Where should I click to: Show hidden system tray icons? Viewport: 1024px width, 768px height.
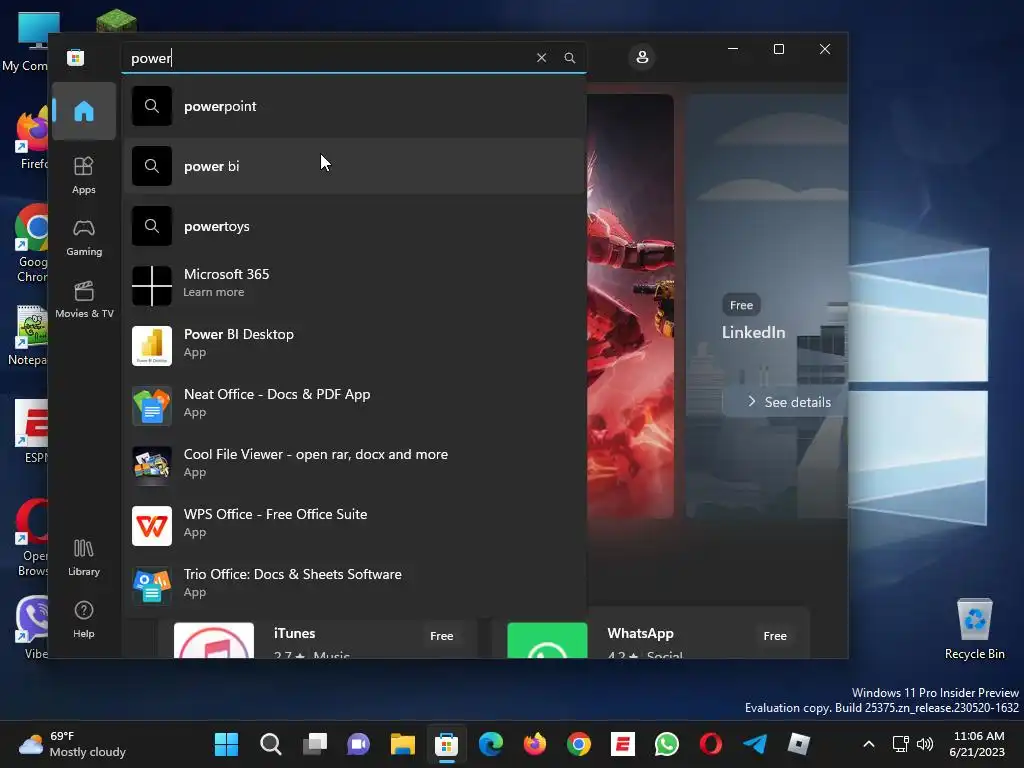(x=869, y=744)
